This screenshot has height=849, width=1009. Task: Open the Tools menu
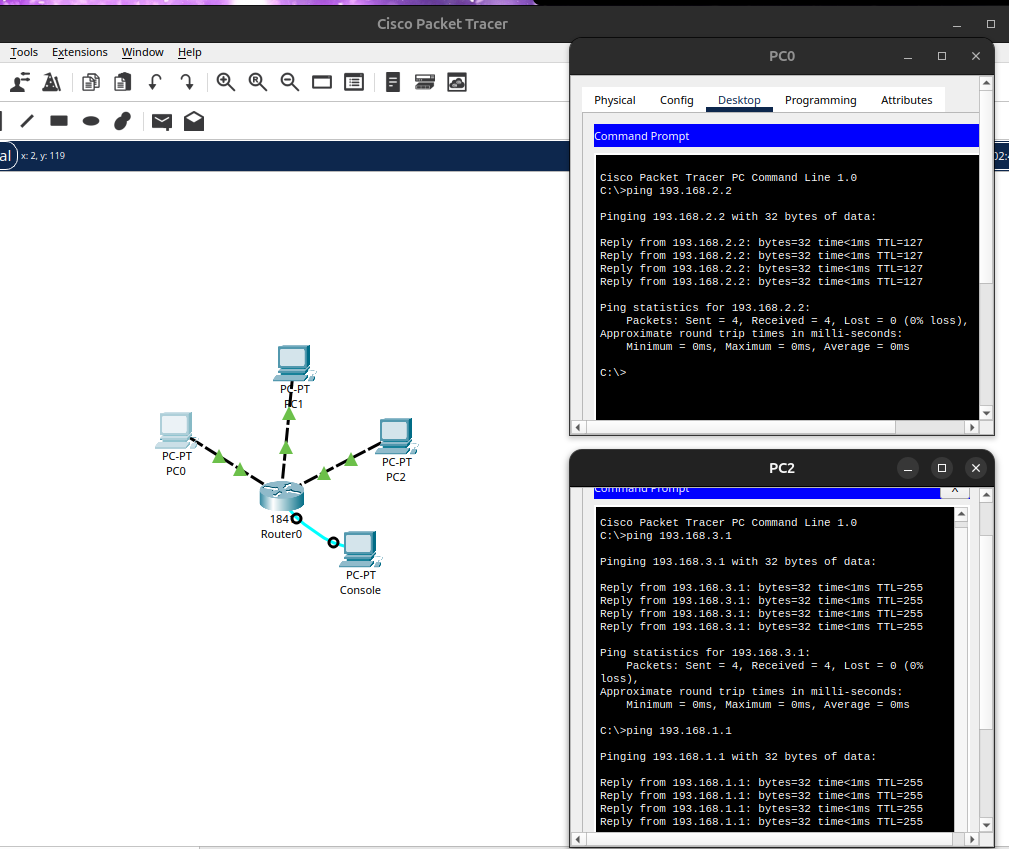pyautogui.click(x=24, y=52)
